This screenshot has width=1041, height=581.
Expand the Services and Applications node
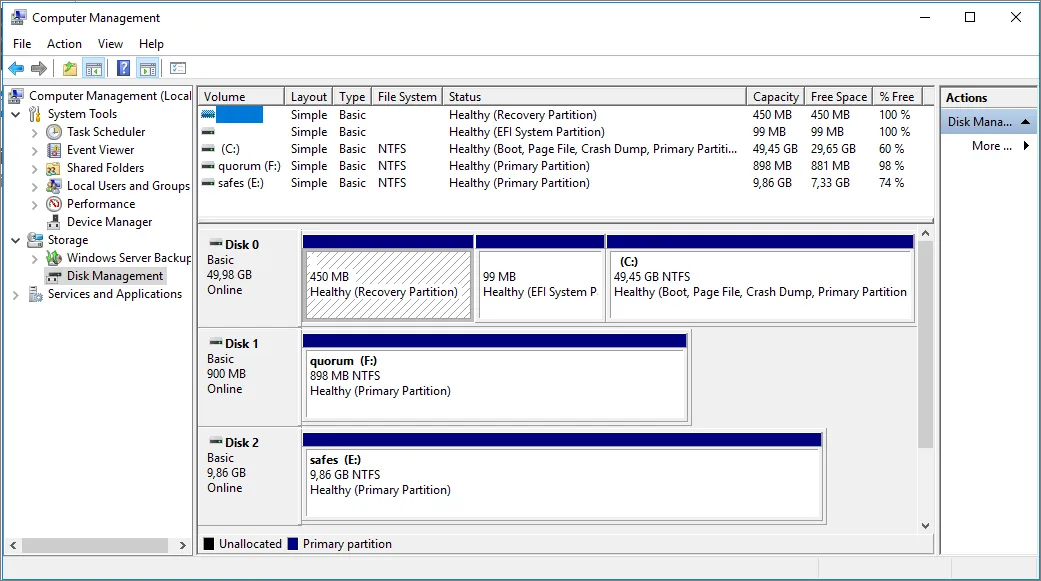[x=16, y=294]
